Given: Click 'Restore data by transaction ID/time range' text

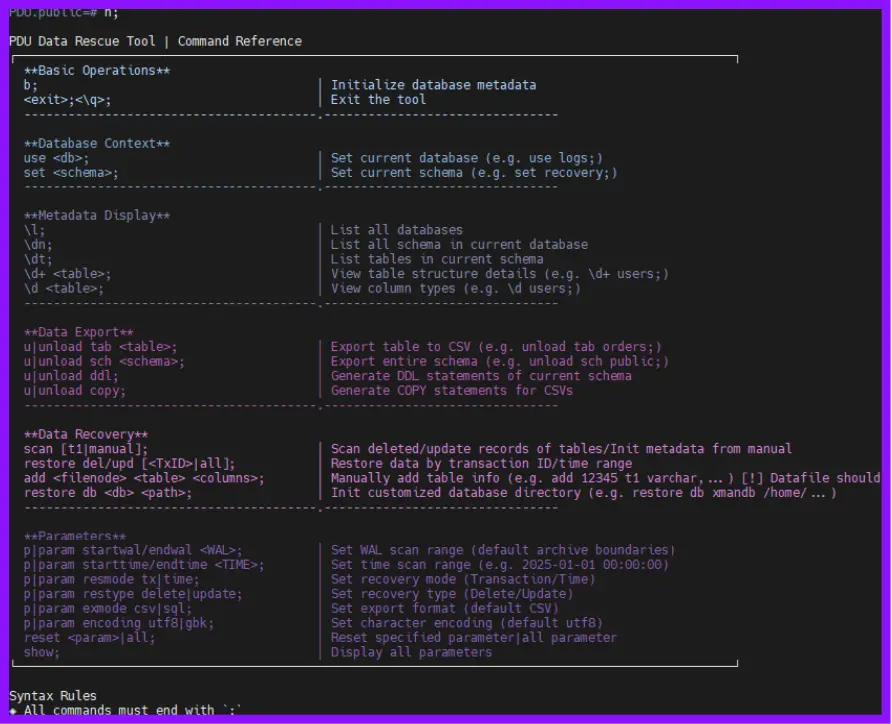Looking at the screenshot, I should click(x=481, y=464).
